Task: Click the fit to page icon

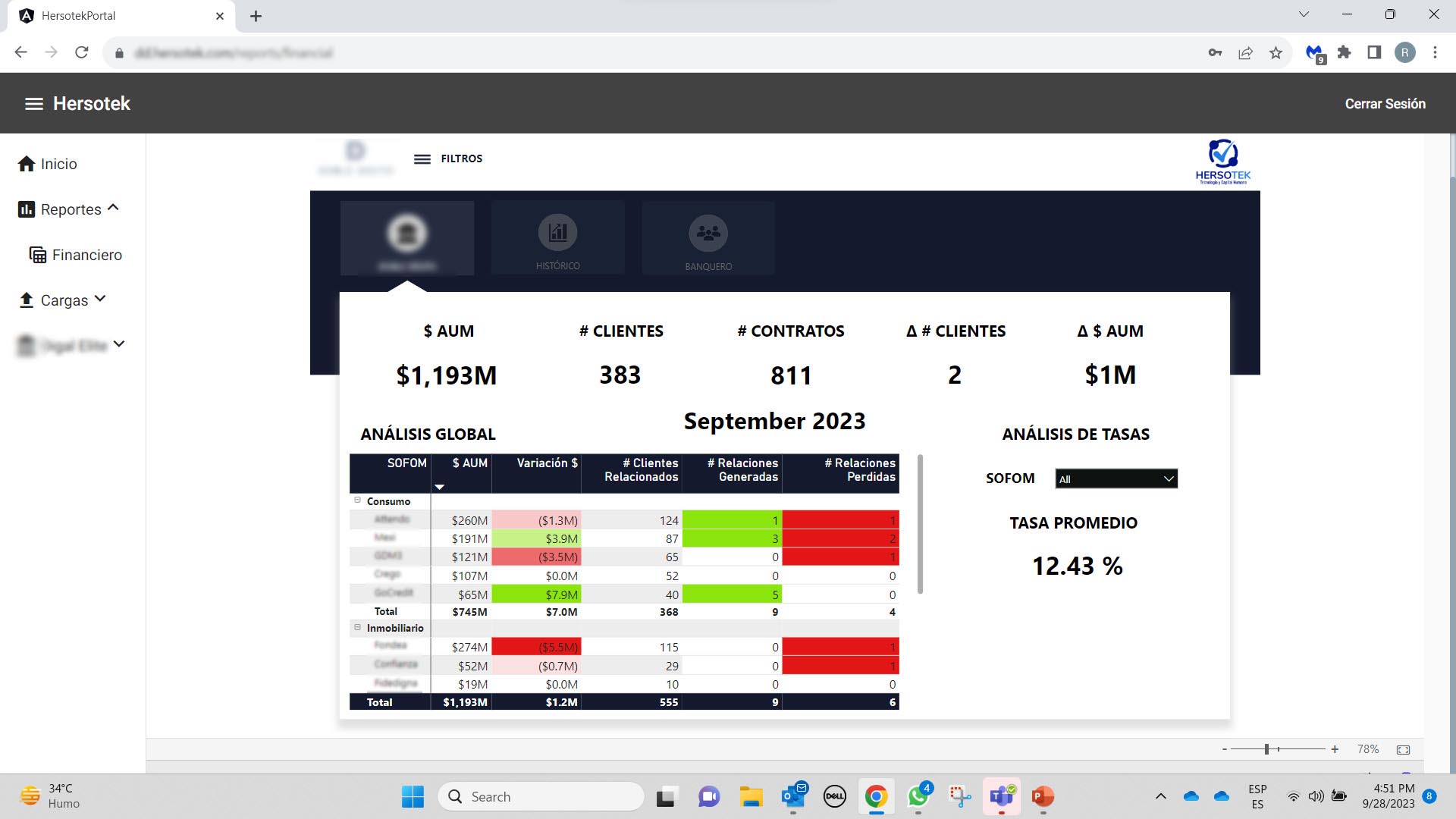Action: 1404,749
